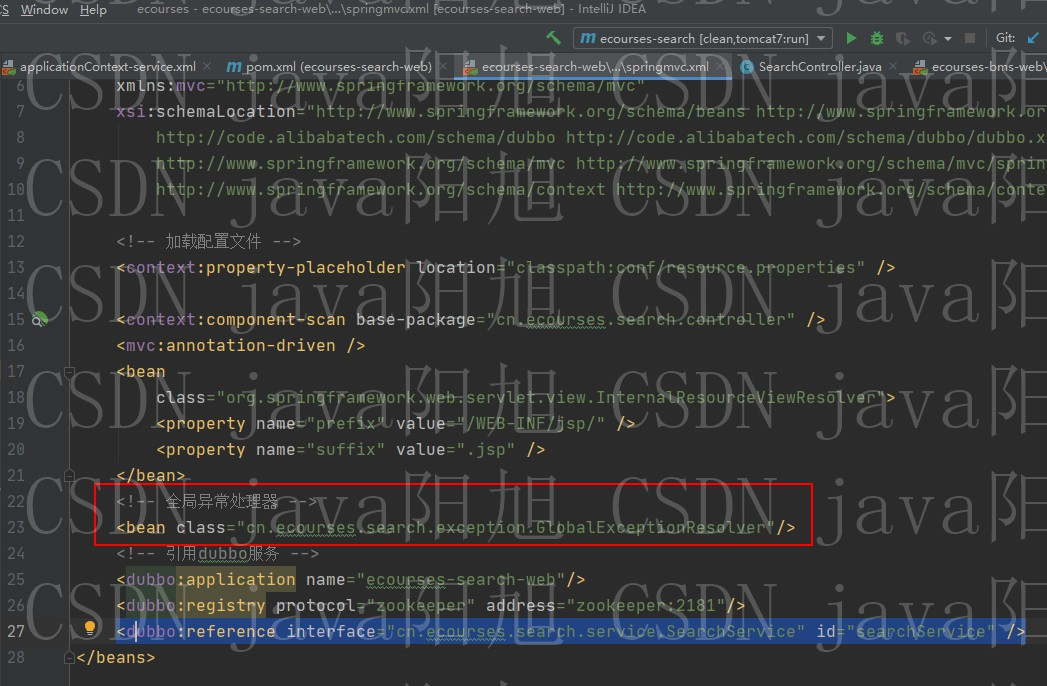Expand the profiler options arrow
Image resolution: width=1047 pixels, height=686 pixels.
(948, 39)
